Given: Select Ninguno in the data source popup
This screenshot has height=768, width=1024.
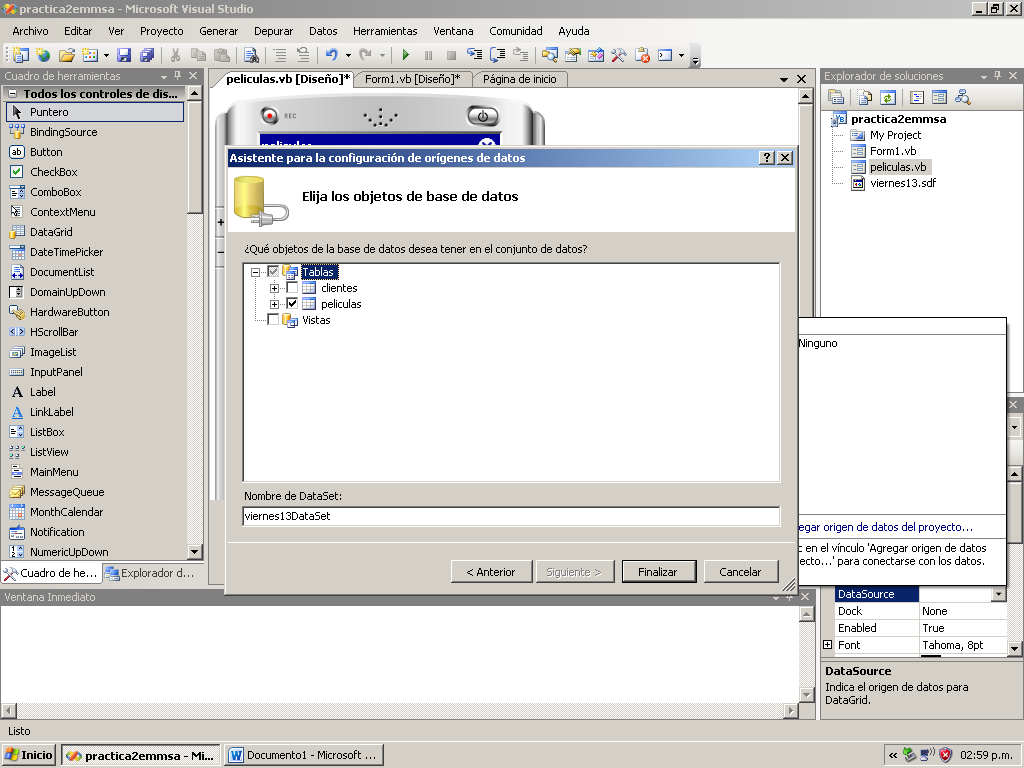Looking at the screenshot, I should [x=818, y=343].
